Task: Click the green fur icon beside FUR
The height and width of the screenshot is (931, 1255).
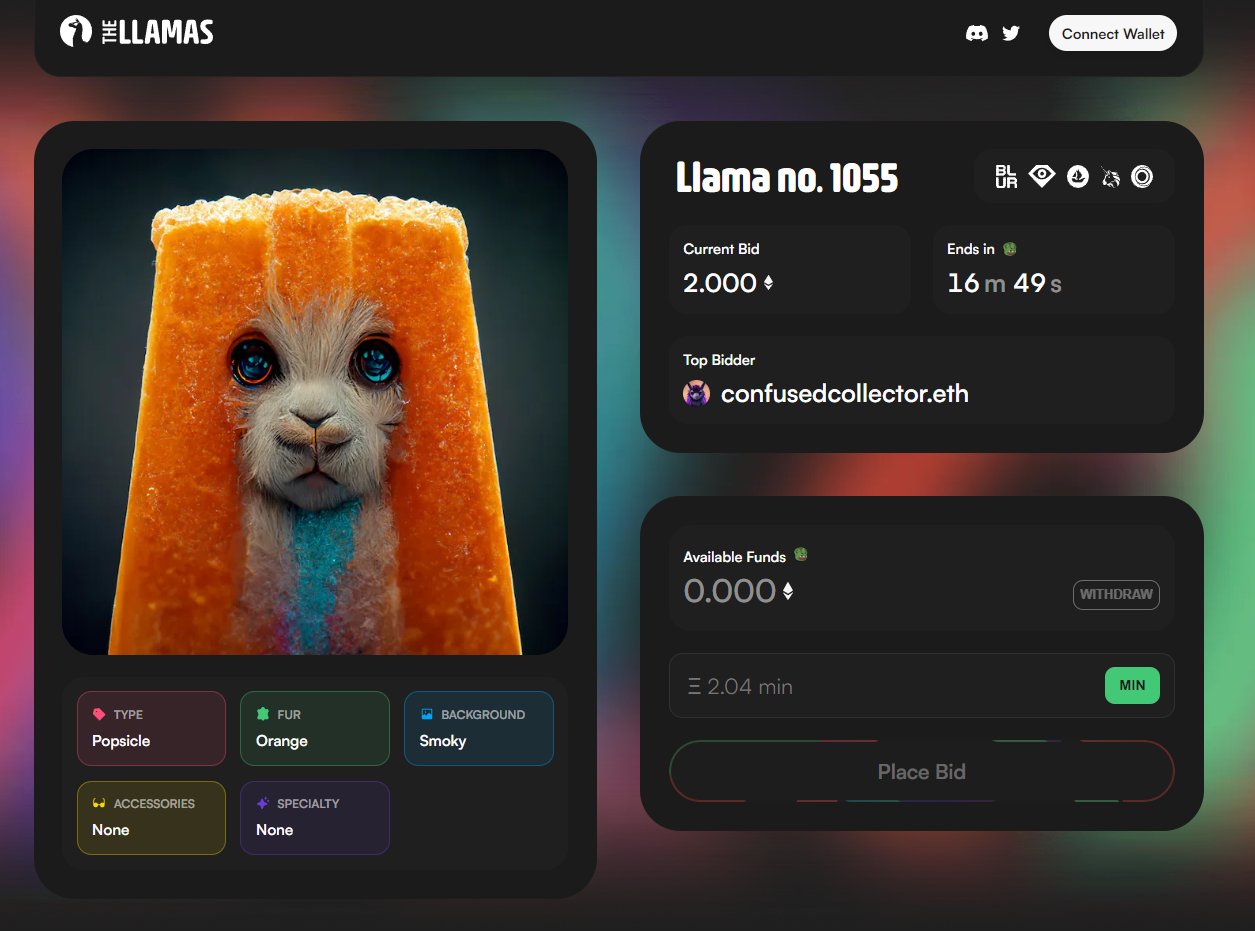Action: click(x=263, y=714)
